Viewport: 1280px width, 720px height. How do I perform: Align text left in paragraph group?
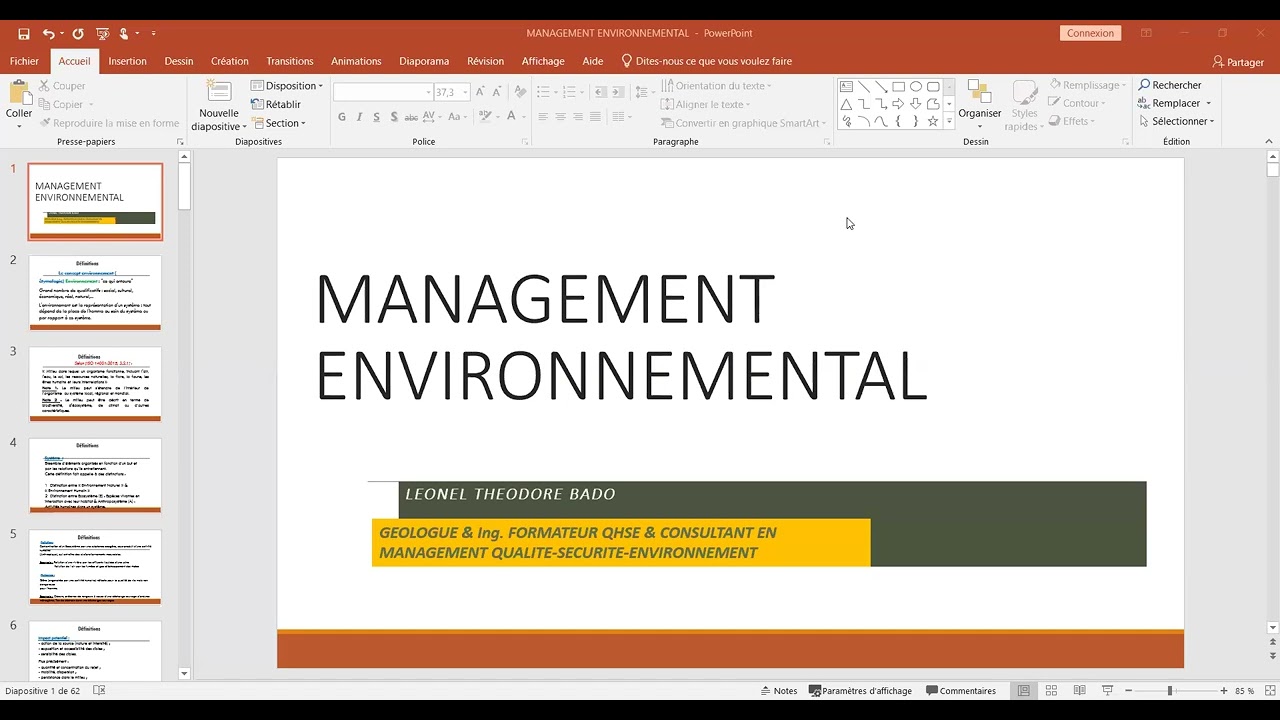[543, 117]
